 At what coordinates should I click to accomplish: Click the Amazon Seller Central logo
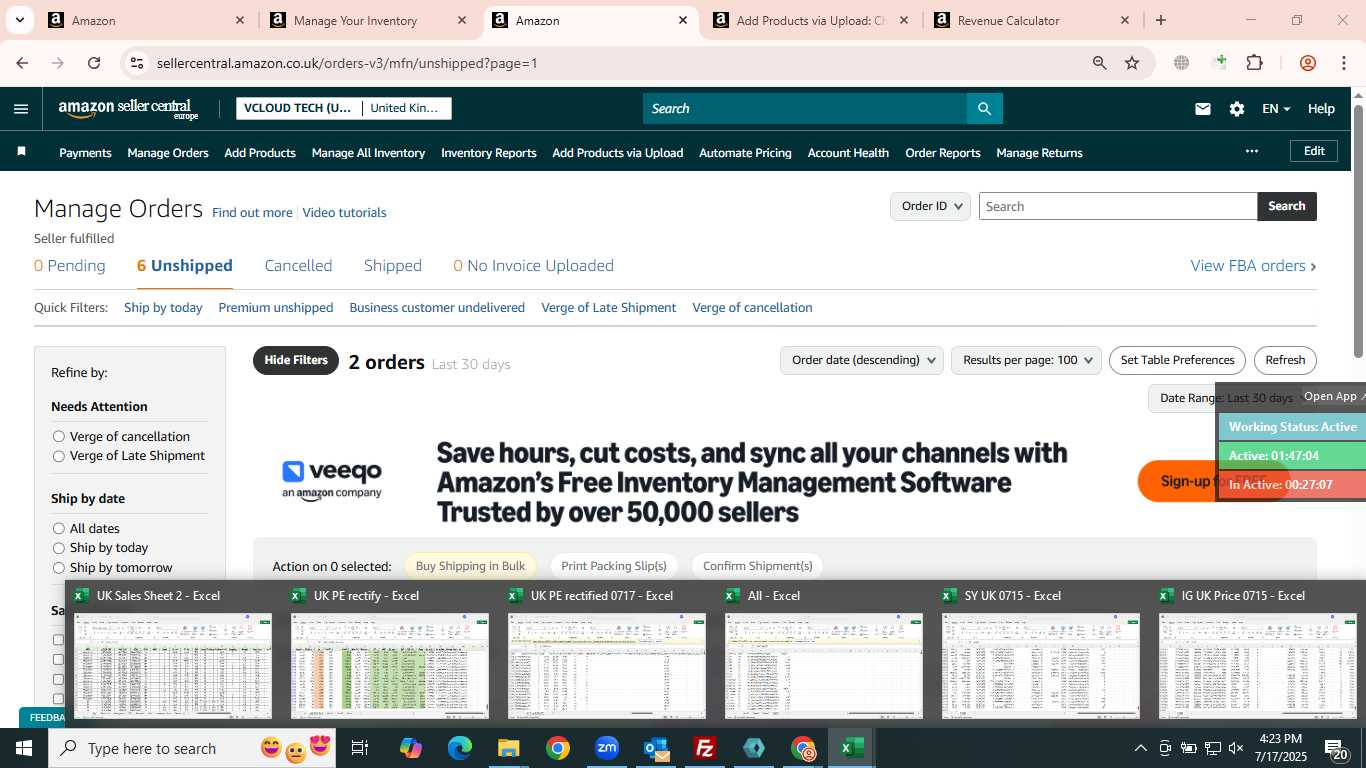pos(128,109)
